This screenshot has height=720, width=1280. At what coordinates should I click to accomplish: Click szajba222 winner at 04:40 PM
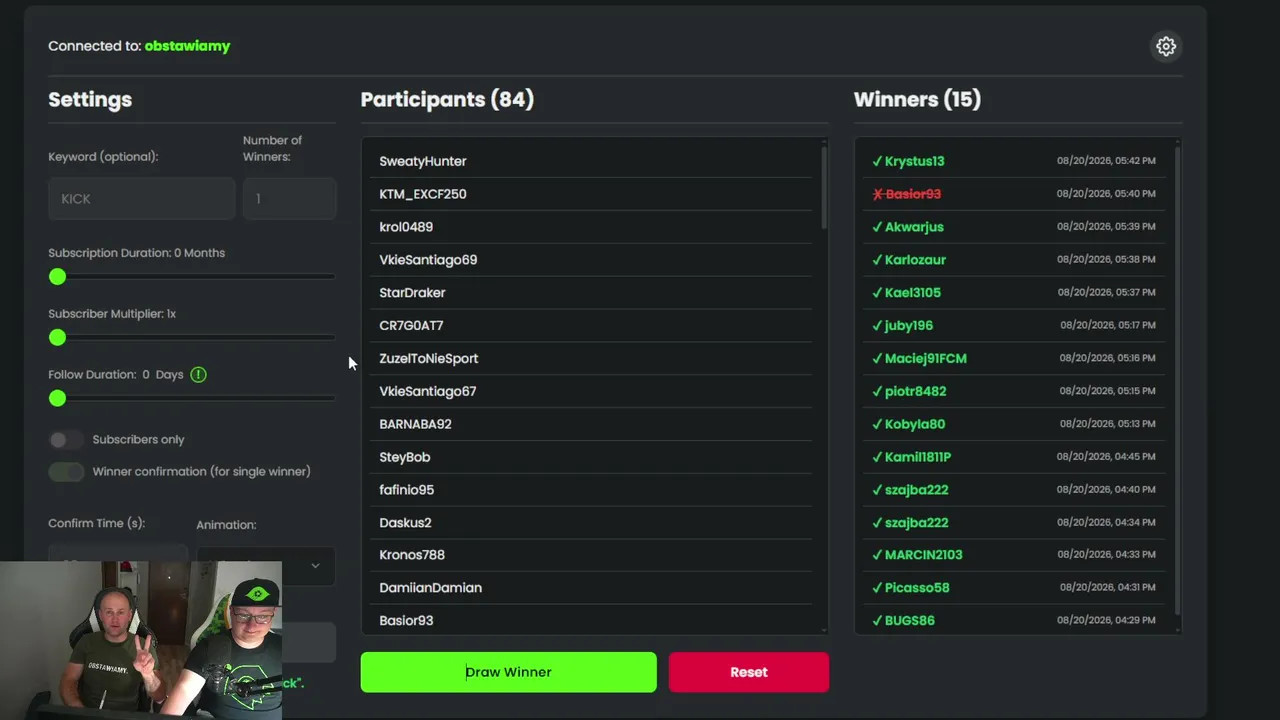pyautogui.click(x=1013, y=490)
